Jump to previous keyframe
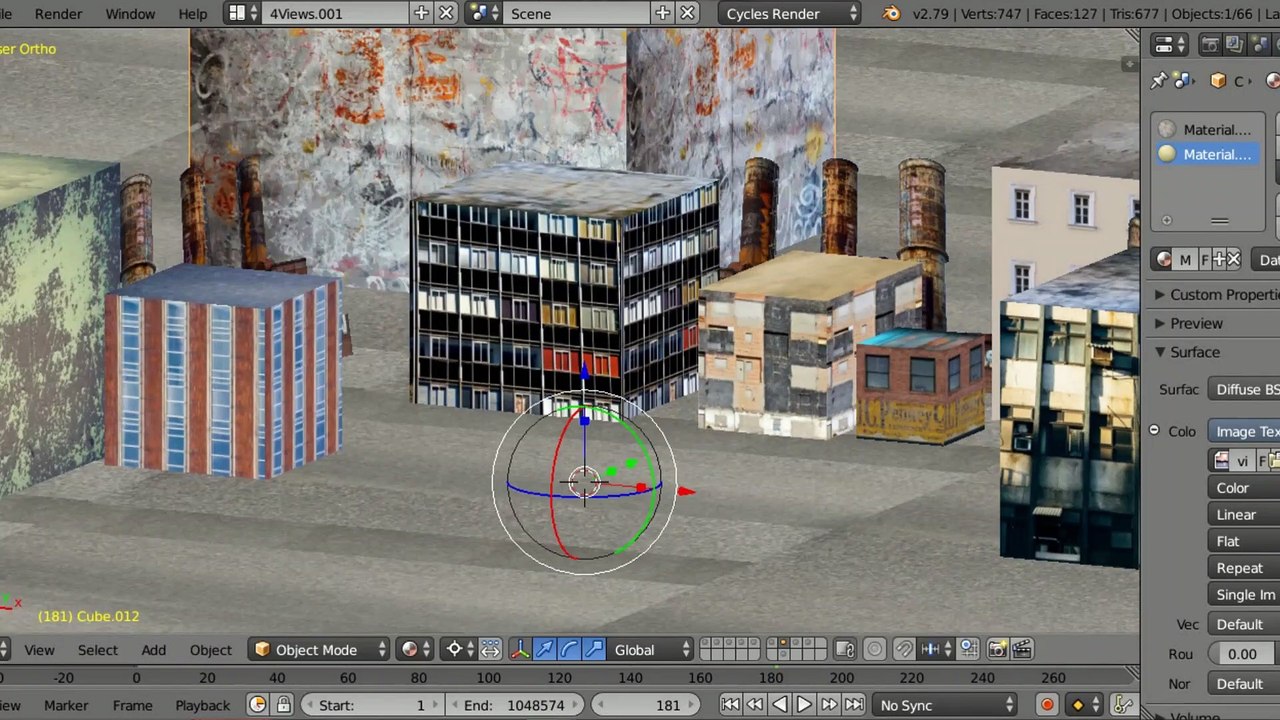The image size is (1280, 720). pos(755,705)
